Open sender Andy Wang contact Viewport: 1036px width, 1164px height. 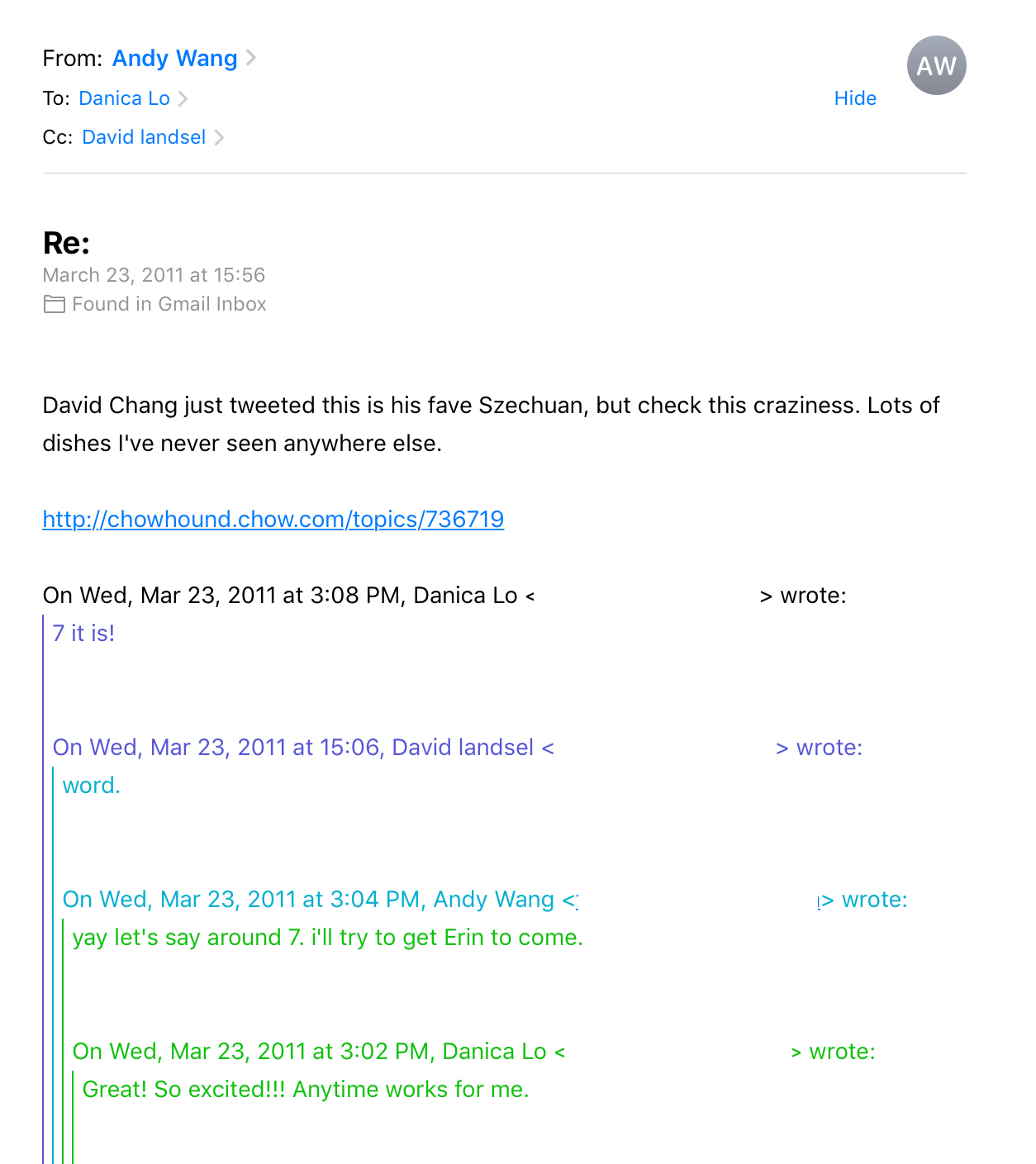174,58
